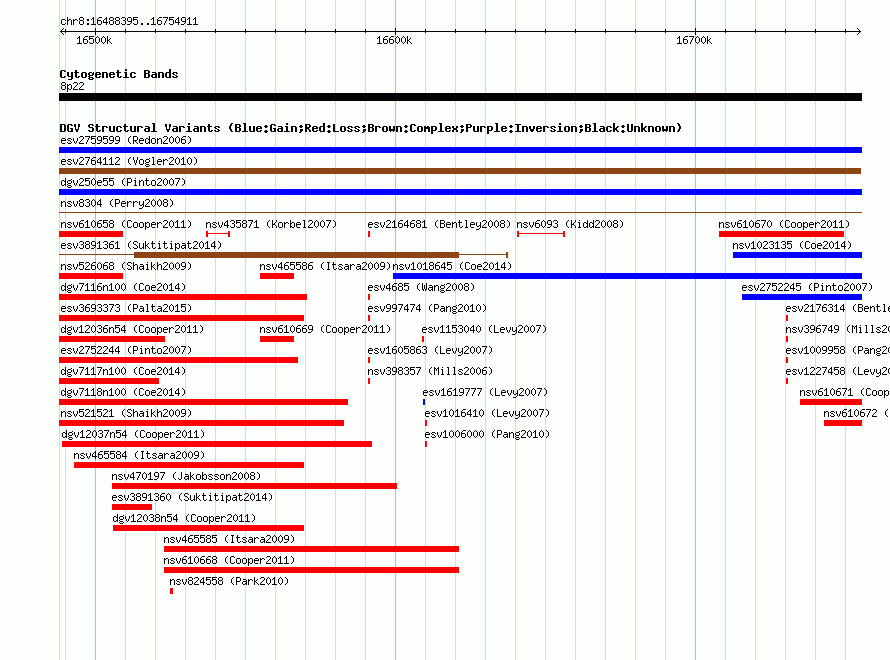
Task: Click the nsv435871 (Korbel2007) label
Action: pyautogui.click(x=271, y=224)
